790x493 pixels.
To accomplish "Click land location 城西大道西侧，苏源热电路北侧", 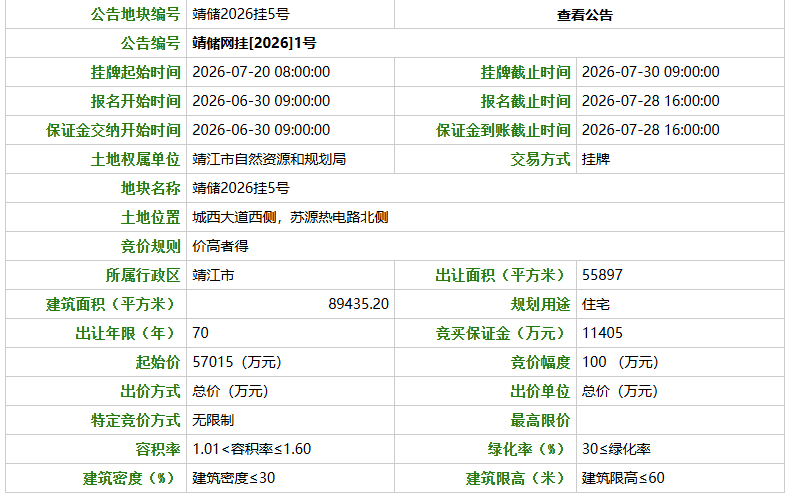I will pos(290,217).
